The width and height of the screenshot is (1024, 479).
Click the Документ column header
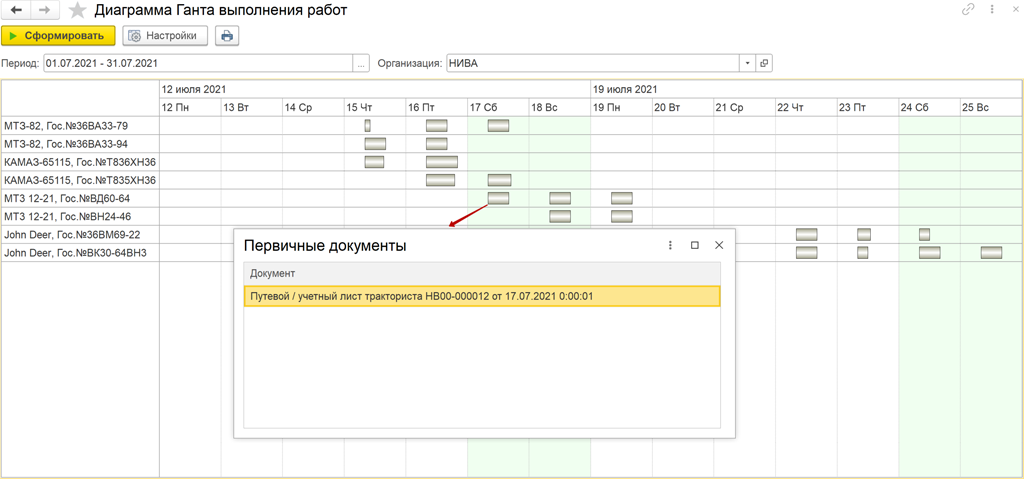click(481, 273)
